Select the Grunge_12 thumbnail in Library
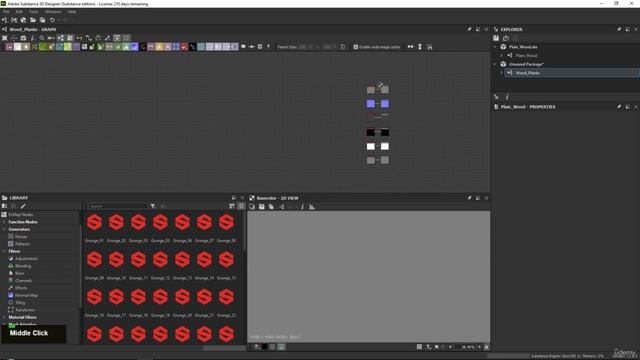Viewport: 640px width, 360px height. tap(160, 260)
